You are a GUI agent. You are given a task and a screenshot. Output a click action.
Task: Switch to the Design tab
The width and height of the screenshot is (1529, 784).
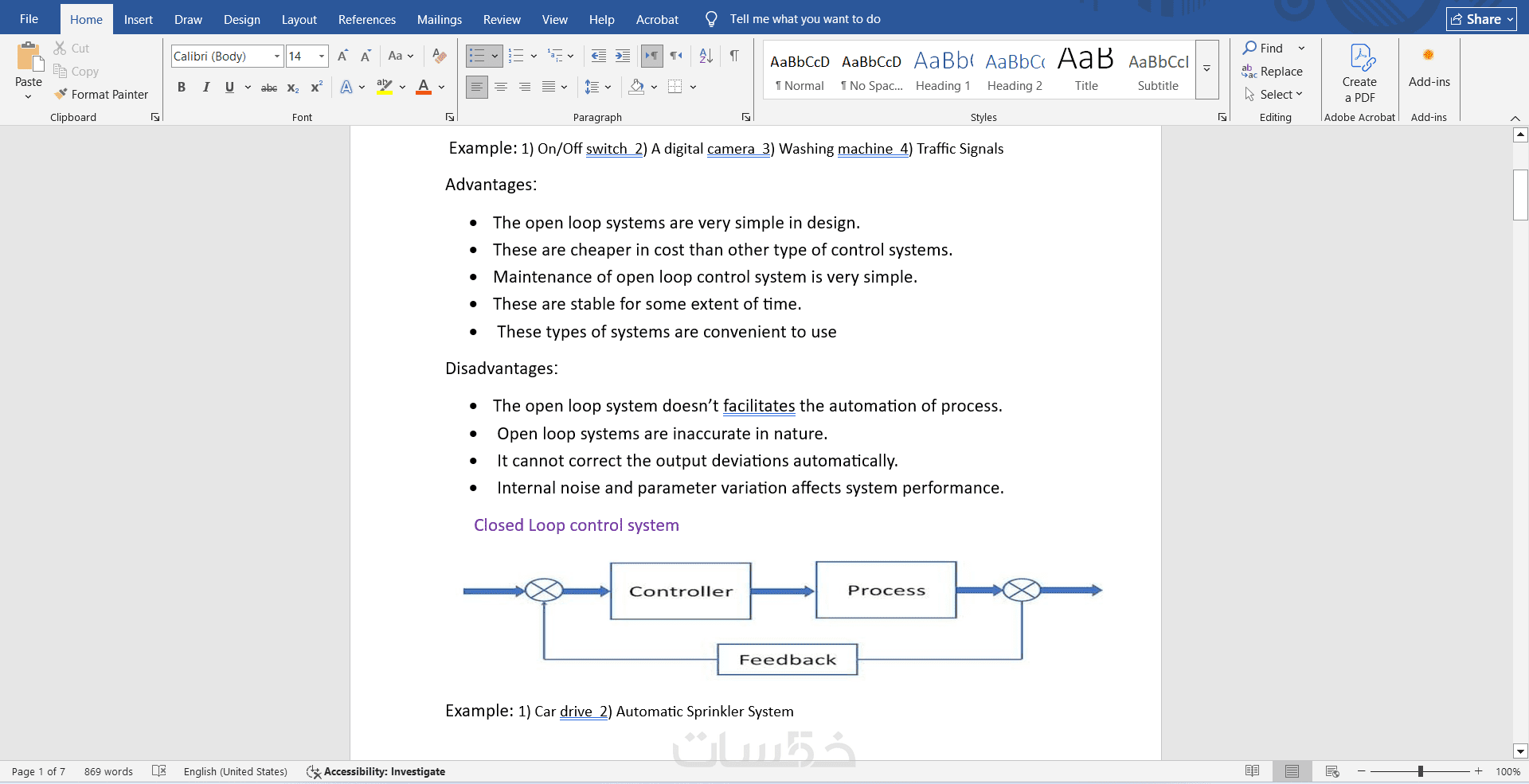tap(242, 19)
